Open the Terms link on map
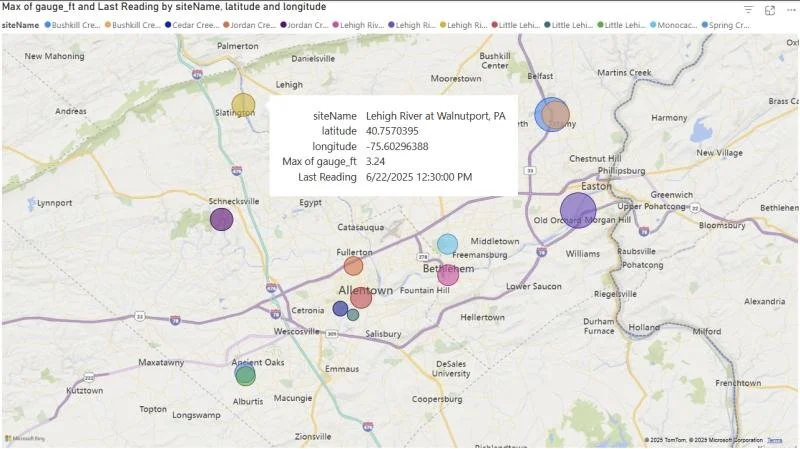Screen dimensions: 800x449 (x=774, y=440)
